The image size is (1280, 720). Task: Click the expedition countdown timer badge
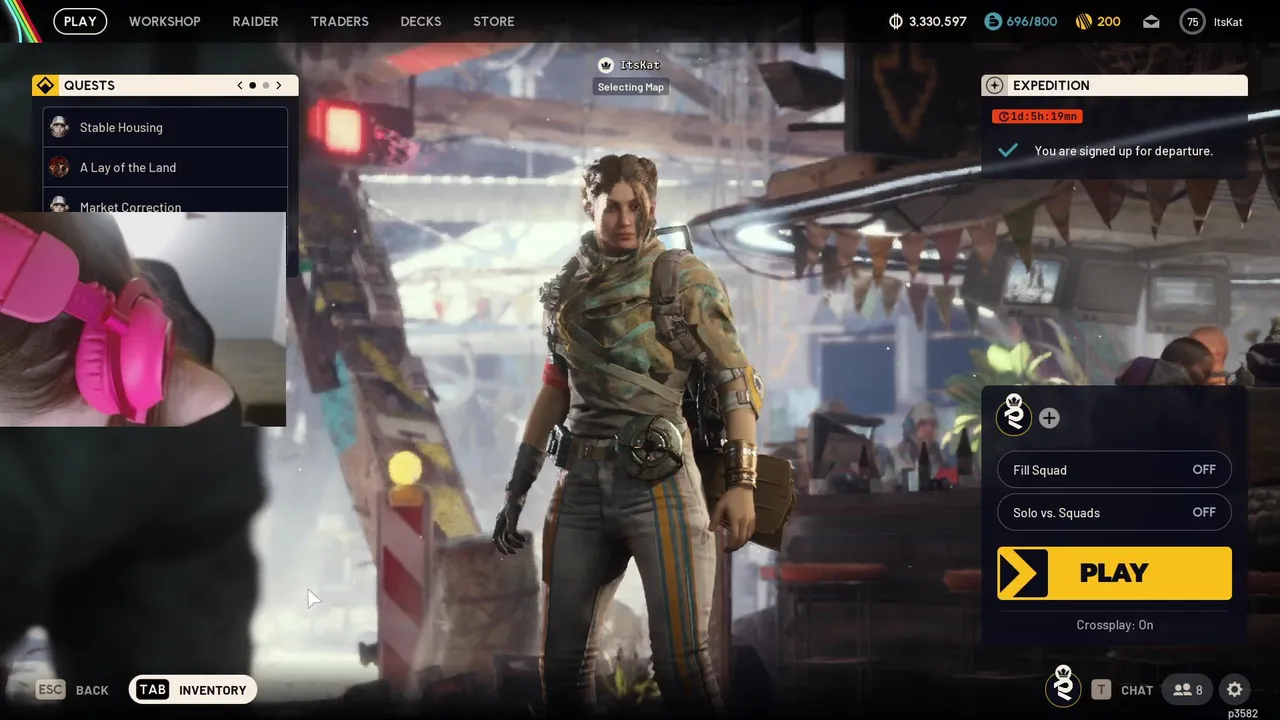[x=1037, y=116]
